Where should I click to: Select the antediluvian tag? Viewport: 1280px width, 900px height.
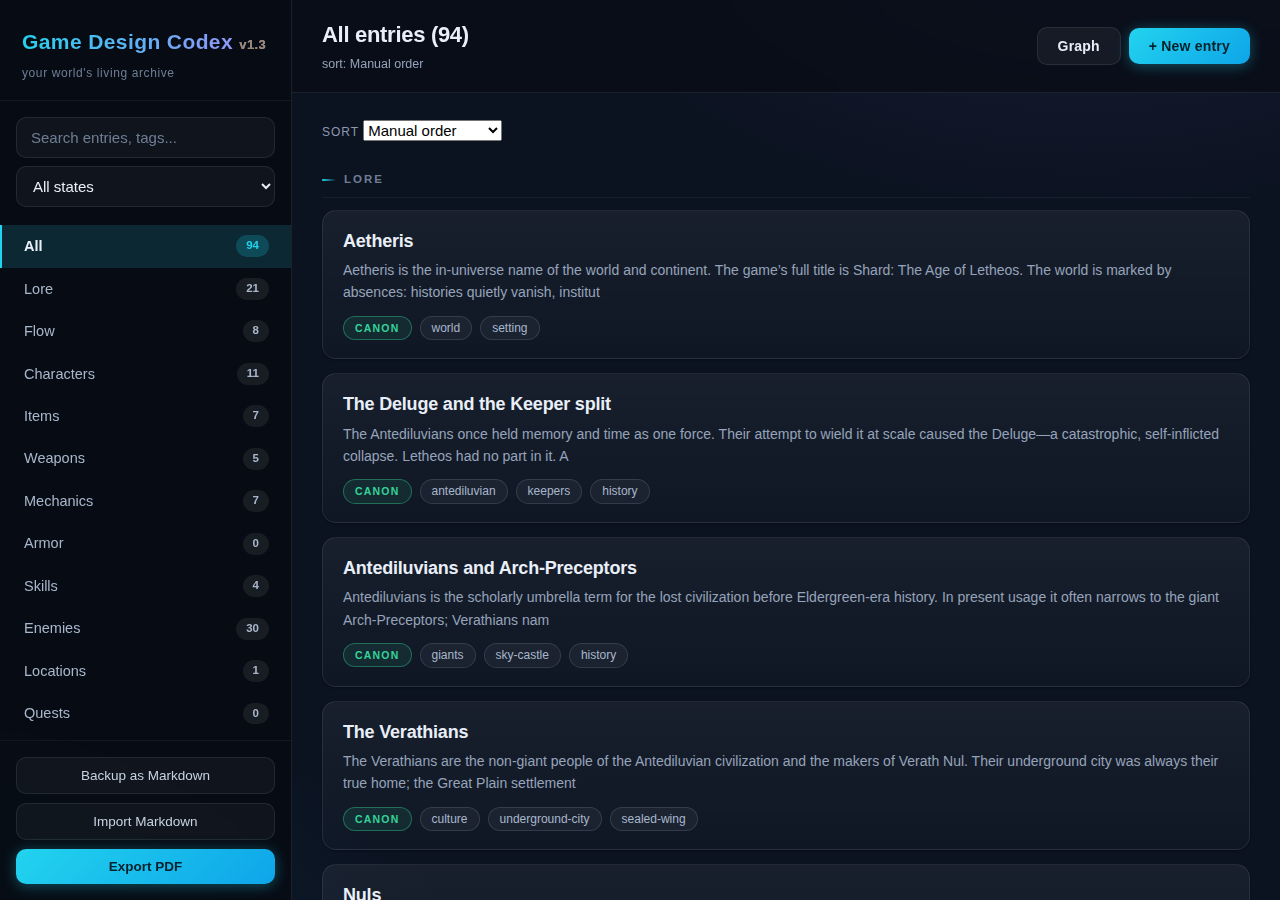[464, 491]
